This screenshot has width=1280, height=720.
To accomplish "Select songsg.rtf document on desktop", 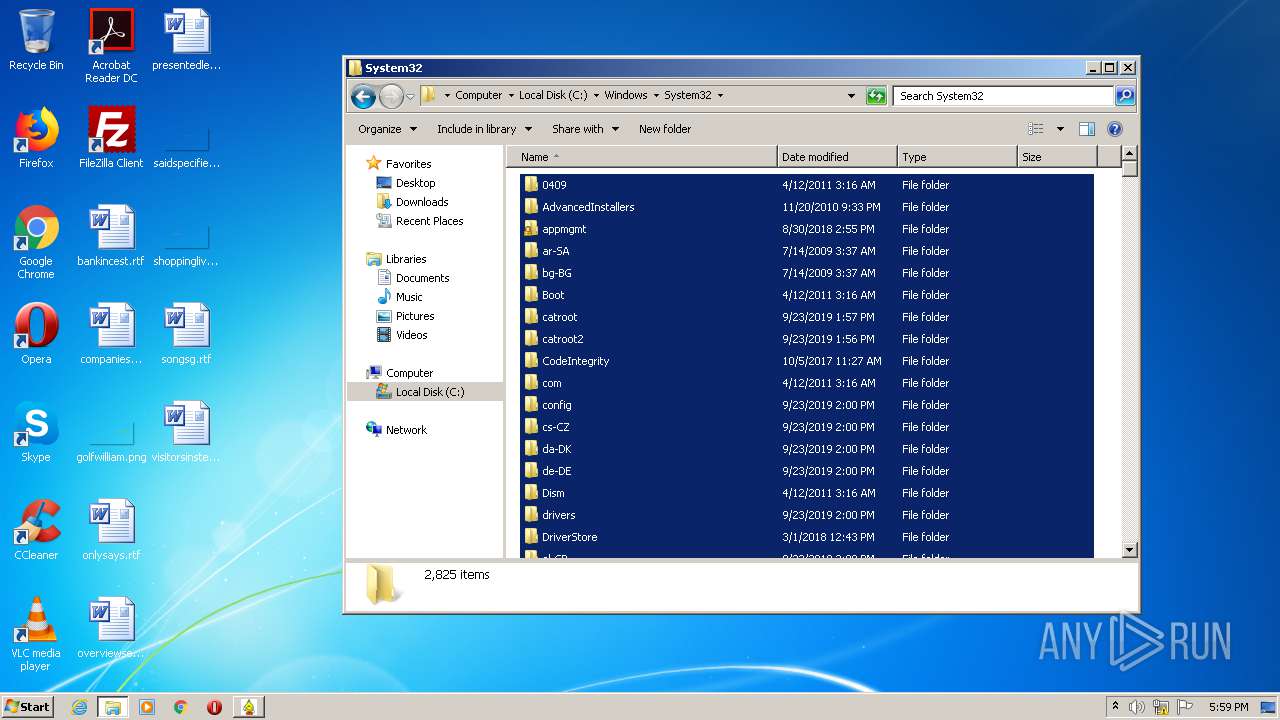I will pos(186,334).
